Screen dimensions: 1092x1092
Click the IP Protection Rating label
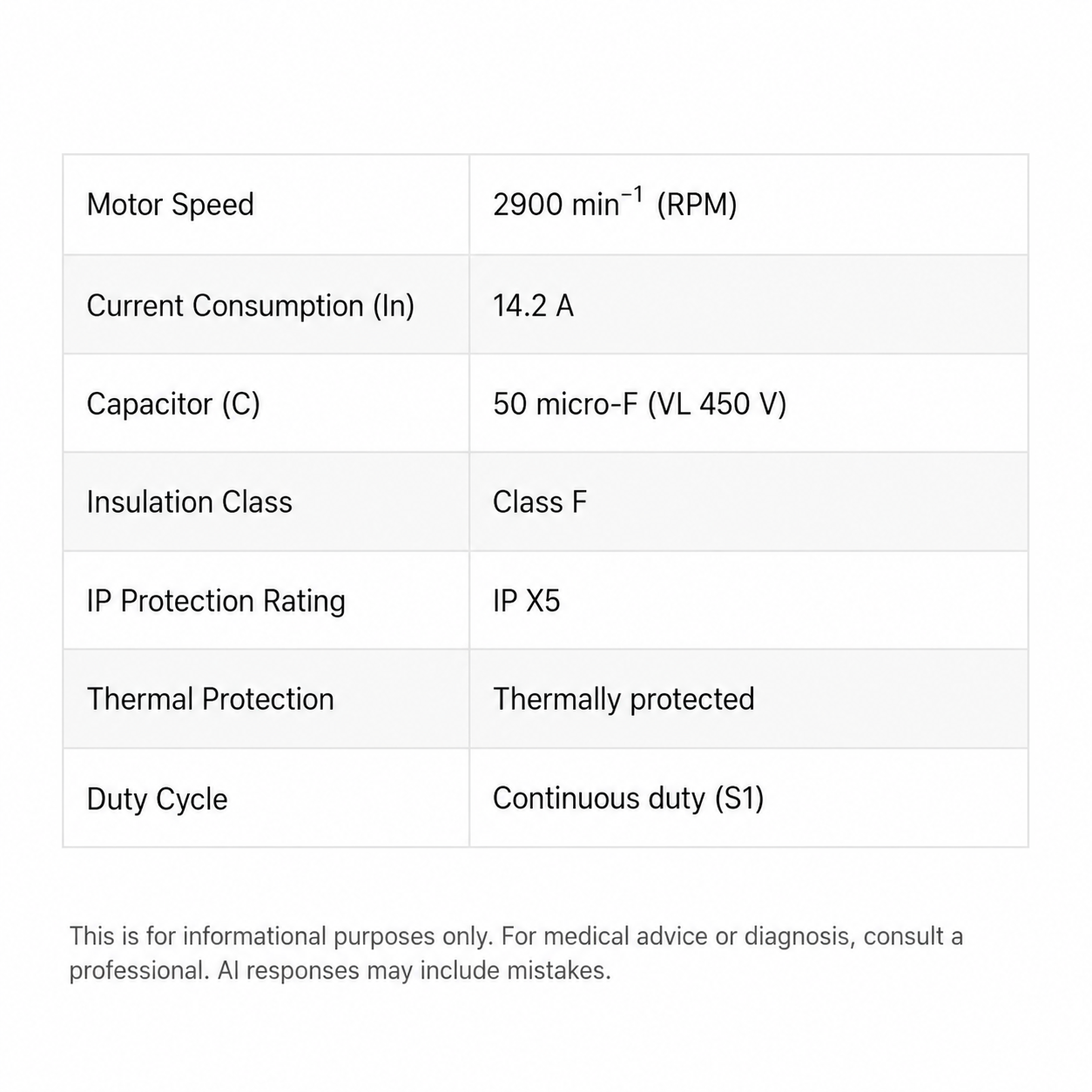pyautogui.click(x=216, y=602)
